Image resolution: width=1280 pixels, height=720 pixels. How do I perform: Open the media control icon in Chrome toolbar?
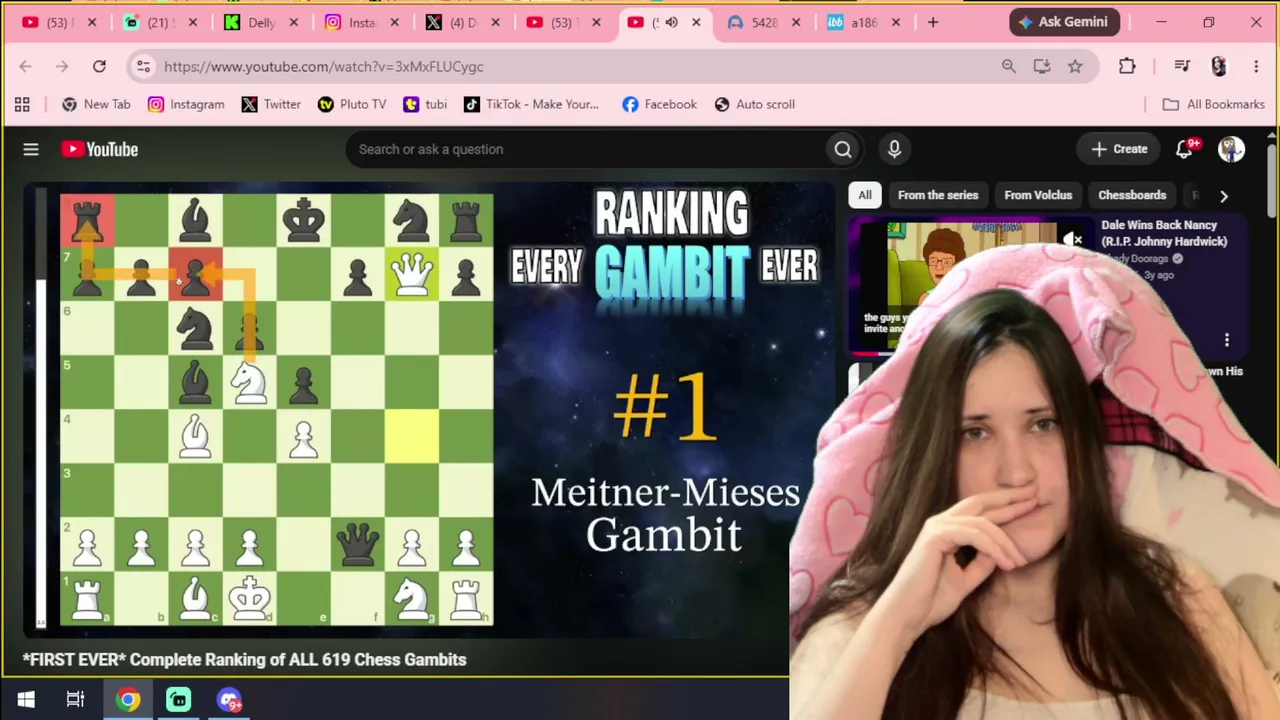[x=1182, y=66]
